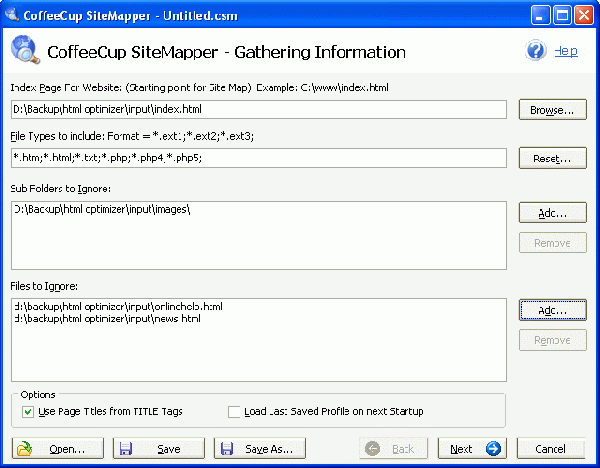600x468 pixels.
Task: Click the Save button label
Action: 169,449
